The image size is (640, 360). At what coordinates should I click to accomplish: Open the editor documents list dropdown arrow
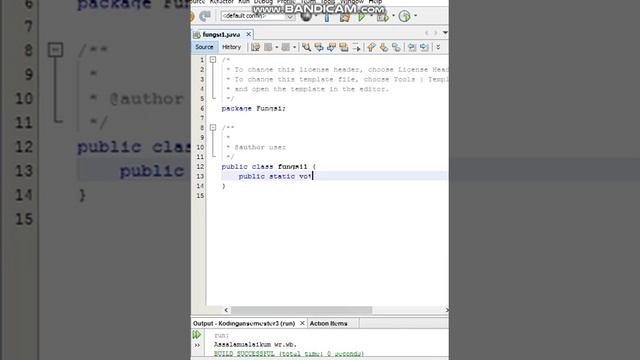coord(445,32)
